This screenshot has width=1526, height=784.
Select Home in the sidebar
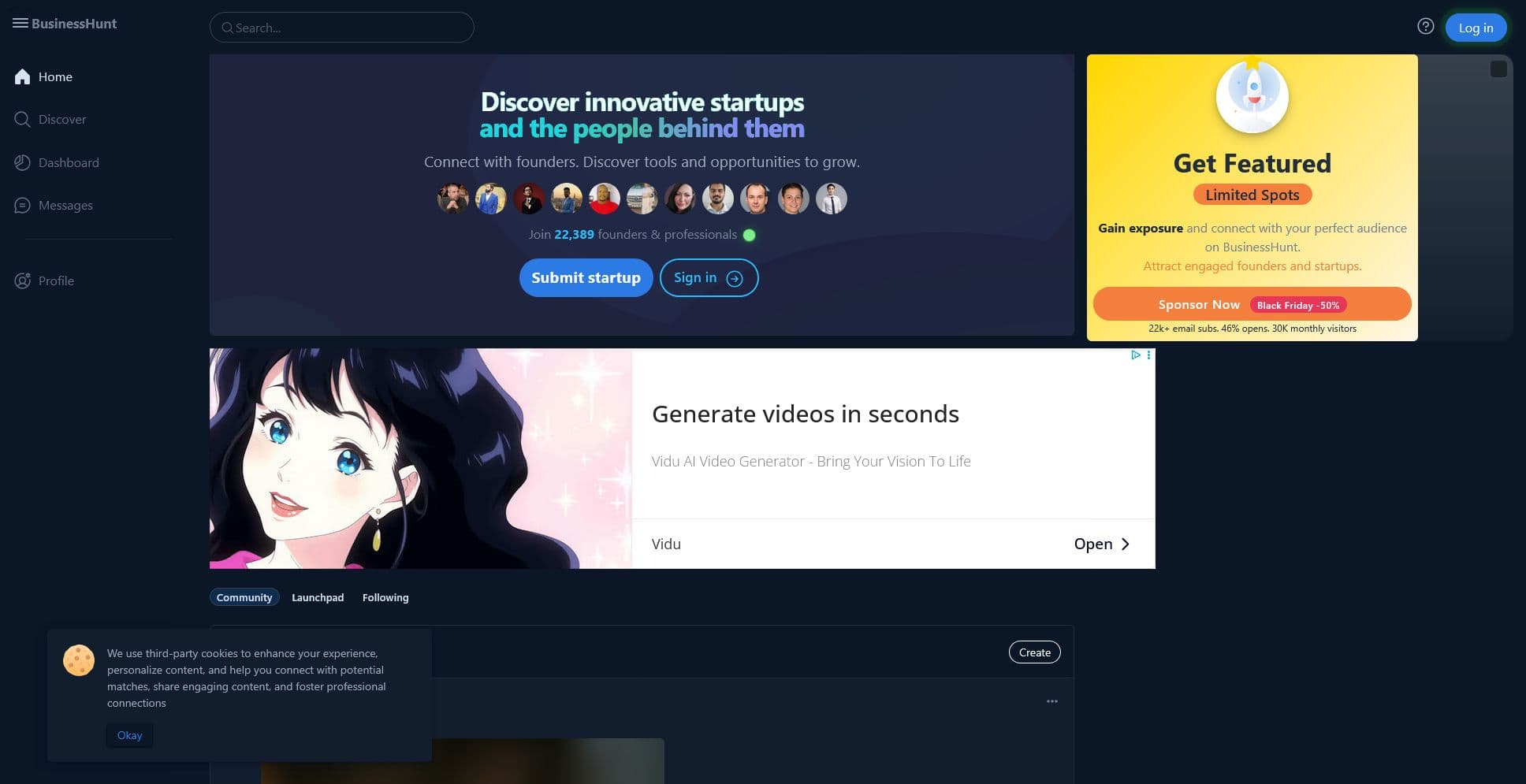[x=55, y=76]
